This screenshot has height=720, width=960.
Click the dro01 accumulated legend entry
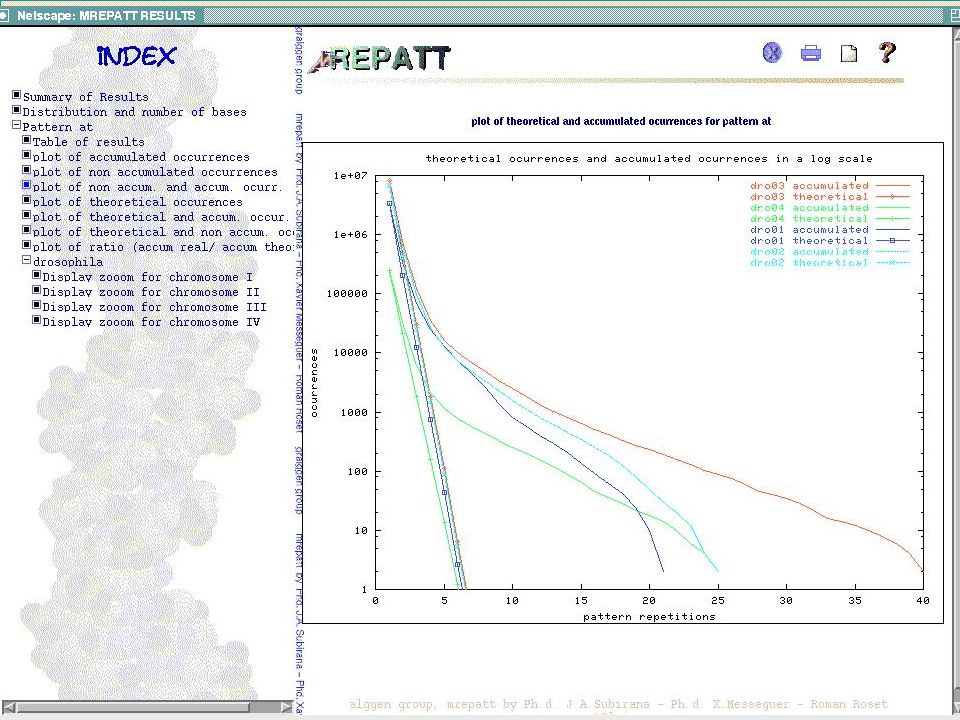click(x=830, y=230)
